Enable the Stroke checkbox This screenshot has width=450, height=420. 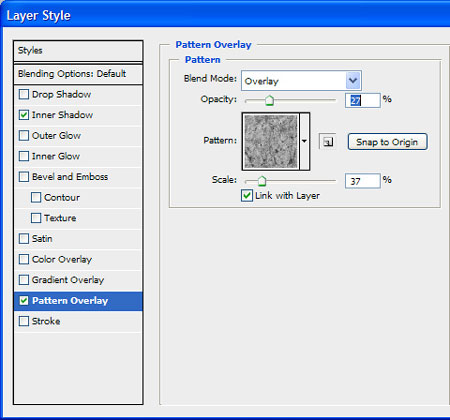coord(24,321)
